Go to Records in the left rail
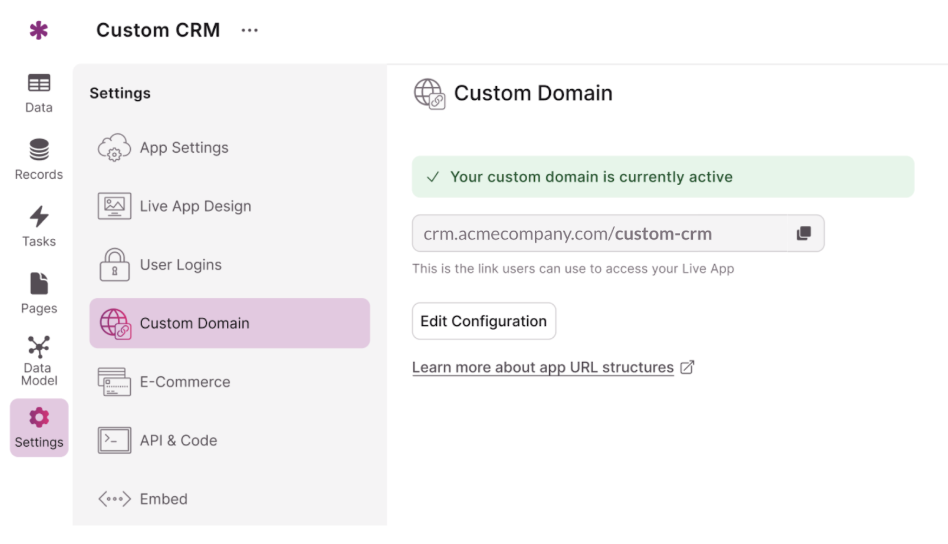The image size is (948, 544). click(x=39, y=159)
